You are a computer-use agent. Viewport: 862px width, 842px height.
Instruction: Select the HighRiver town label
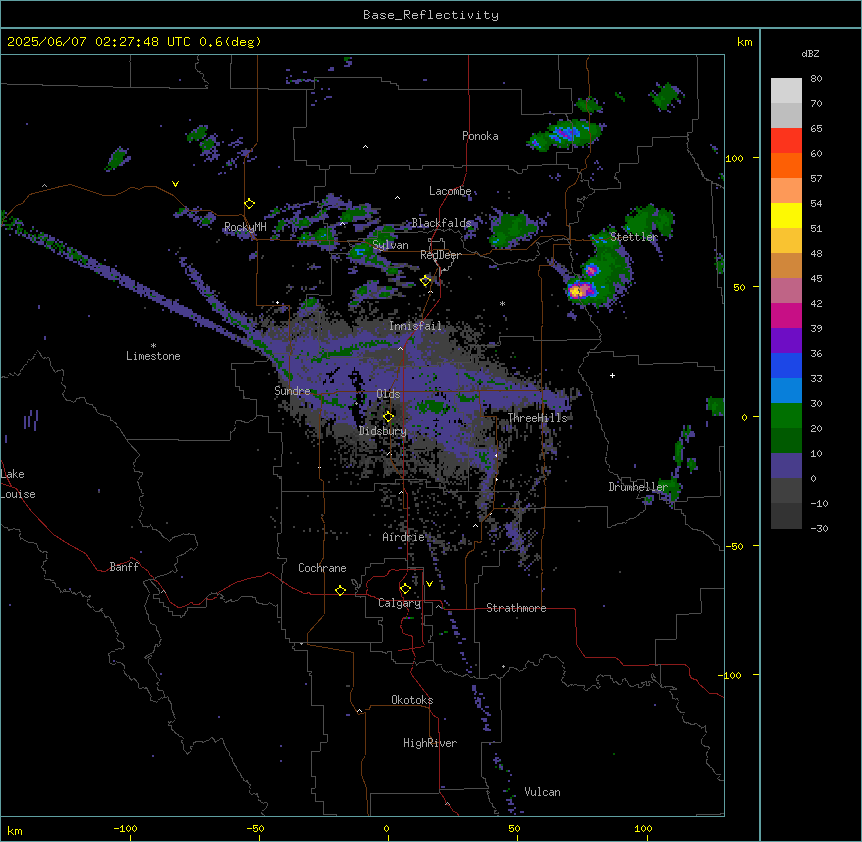coord(430,743)
